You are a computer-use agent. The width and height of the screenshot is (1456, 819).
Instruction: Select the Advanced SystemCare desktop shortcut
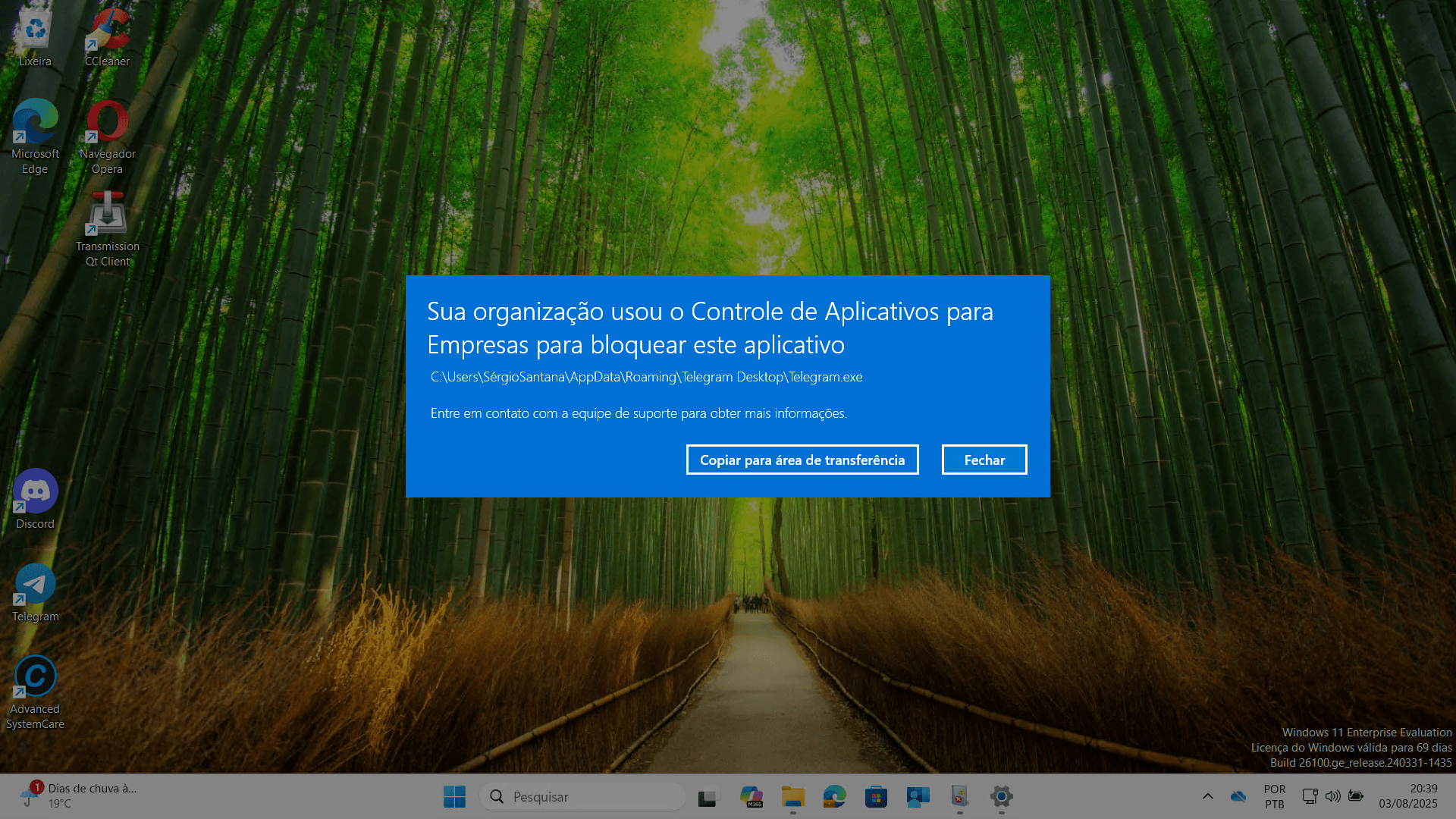(x=35, y=692)
